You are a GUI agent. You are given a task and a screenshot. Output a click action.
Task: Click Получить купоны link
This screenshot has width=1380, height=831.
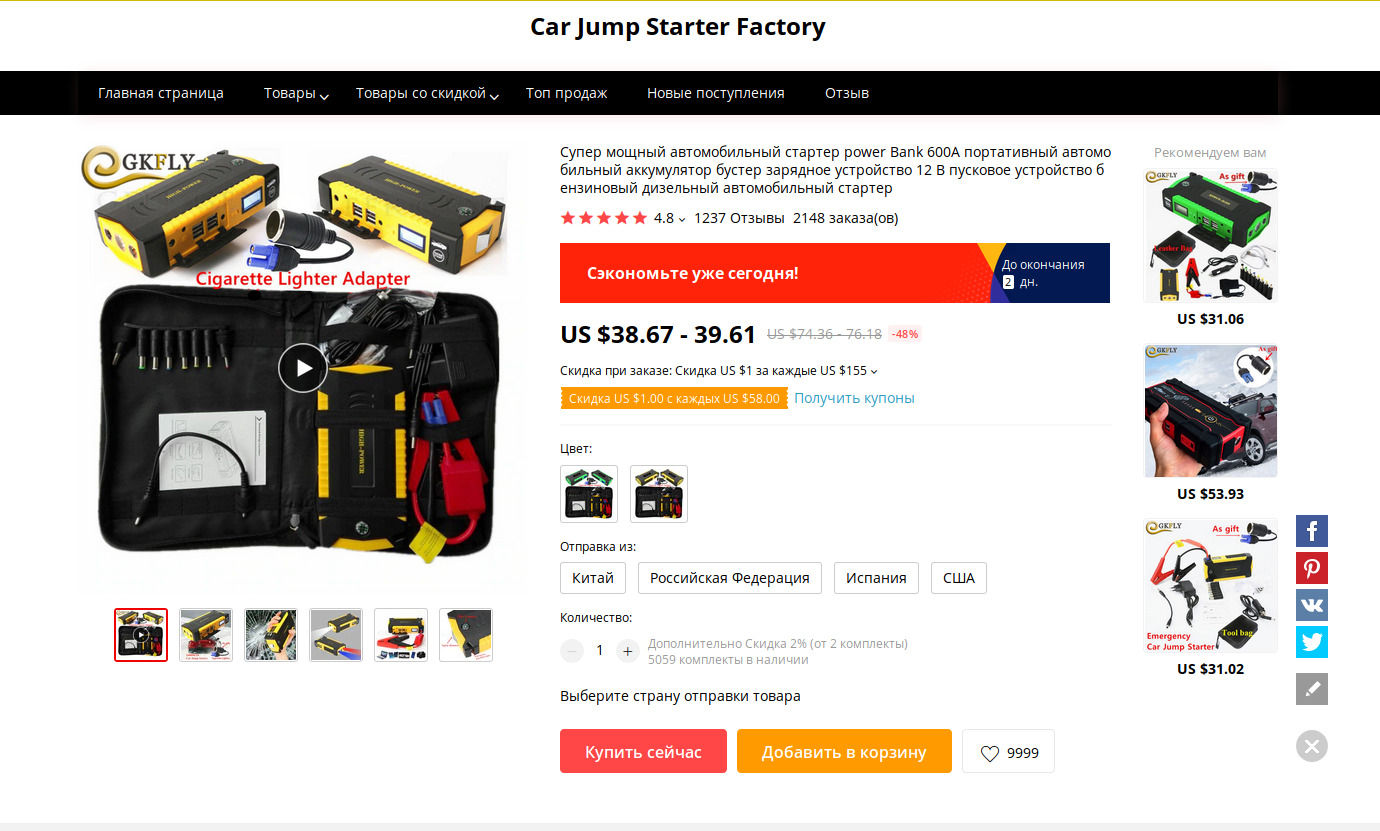point(854,398)
